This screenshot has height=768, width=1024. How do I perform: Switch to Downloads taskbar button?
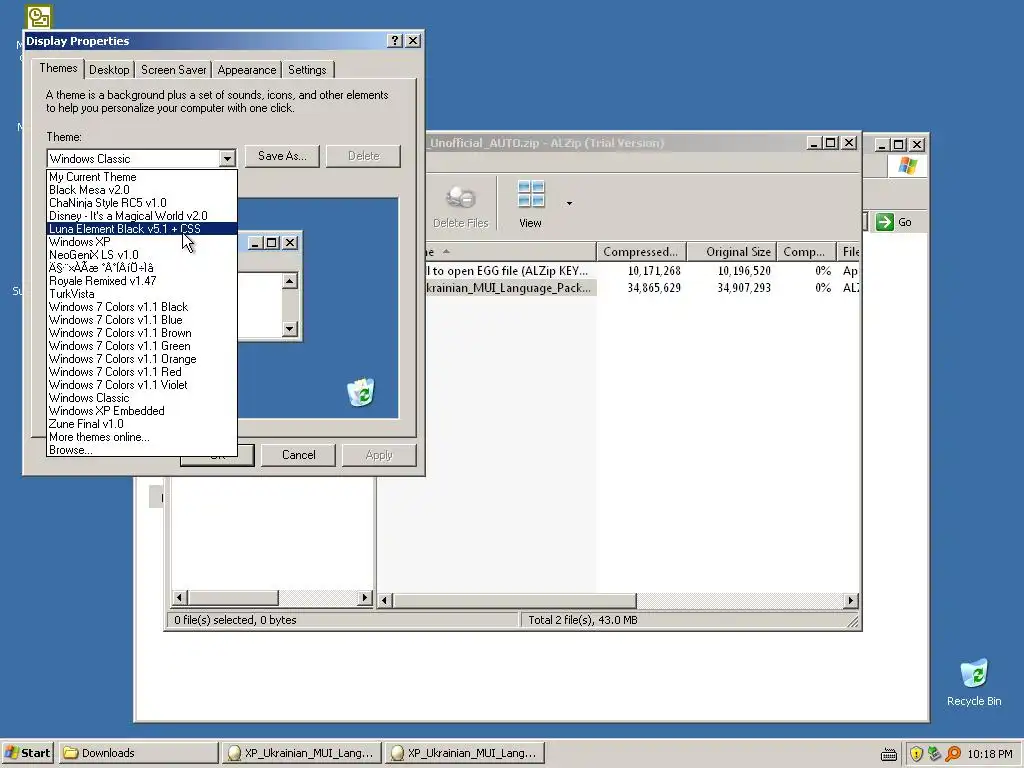pyautogui.click(x=138, y=753)
